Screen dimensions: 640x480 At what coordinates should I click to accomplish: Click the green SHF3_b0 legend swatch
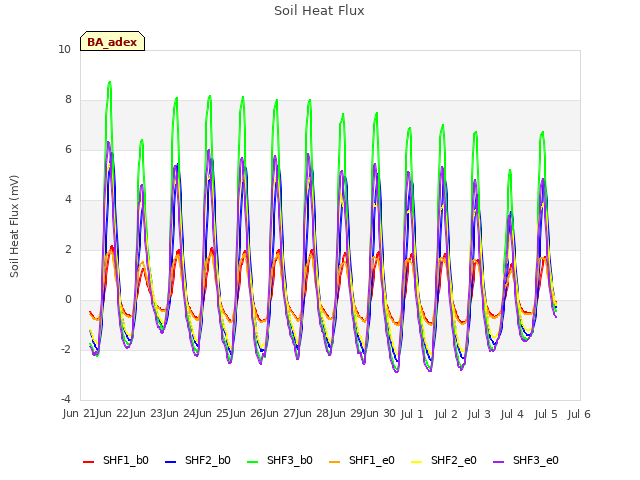tap(253, 462)
